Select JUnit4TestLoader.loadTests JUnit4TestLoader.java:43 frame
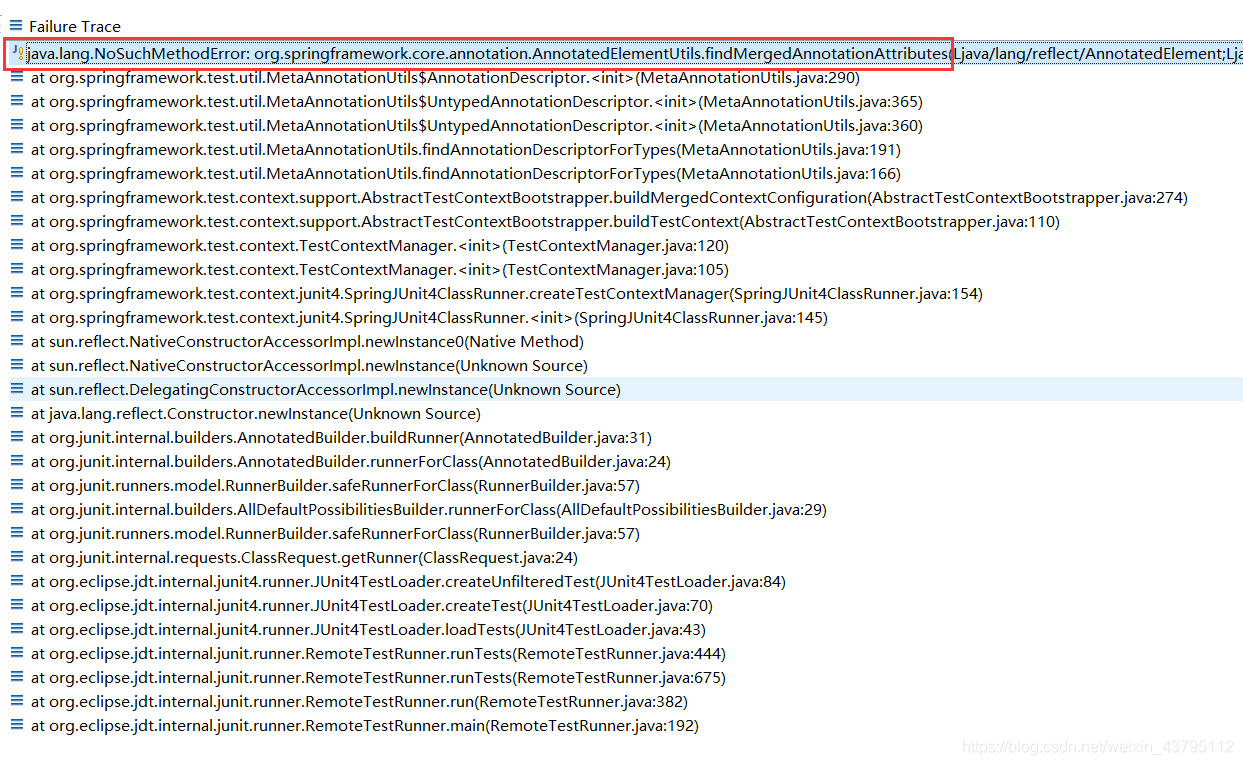The width and height of the screenshot is (1243, 765). point(368,629)
